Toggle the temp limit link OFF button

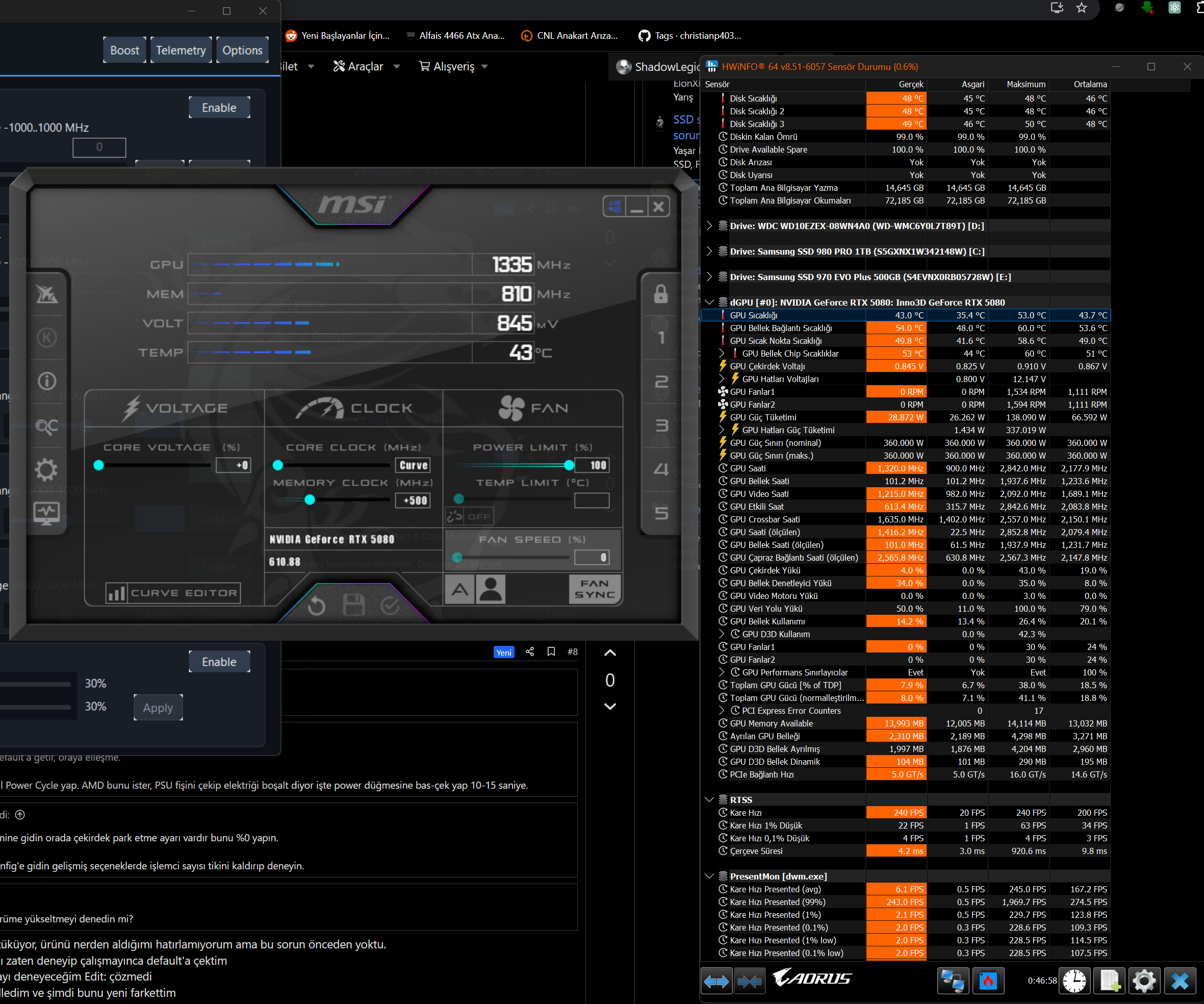[x=470, y=516]
